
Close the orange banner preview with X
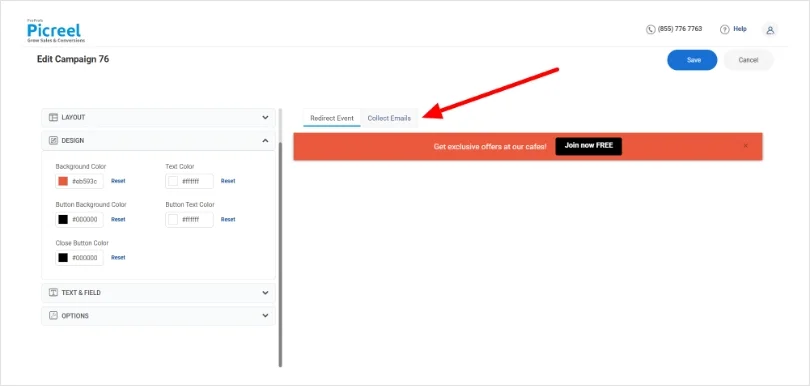click(745, 146)
